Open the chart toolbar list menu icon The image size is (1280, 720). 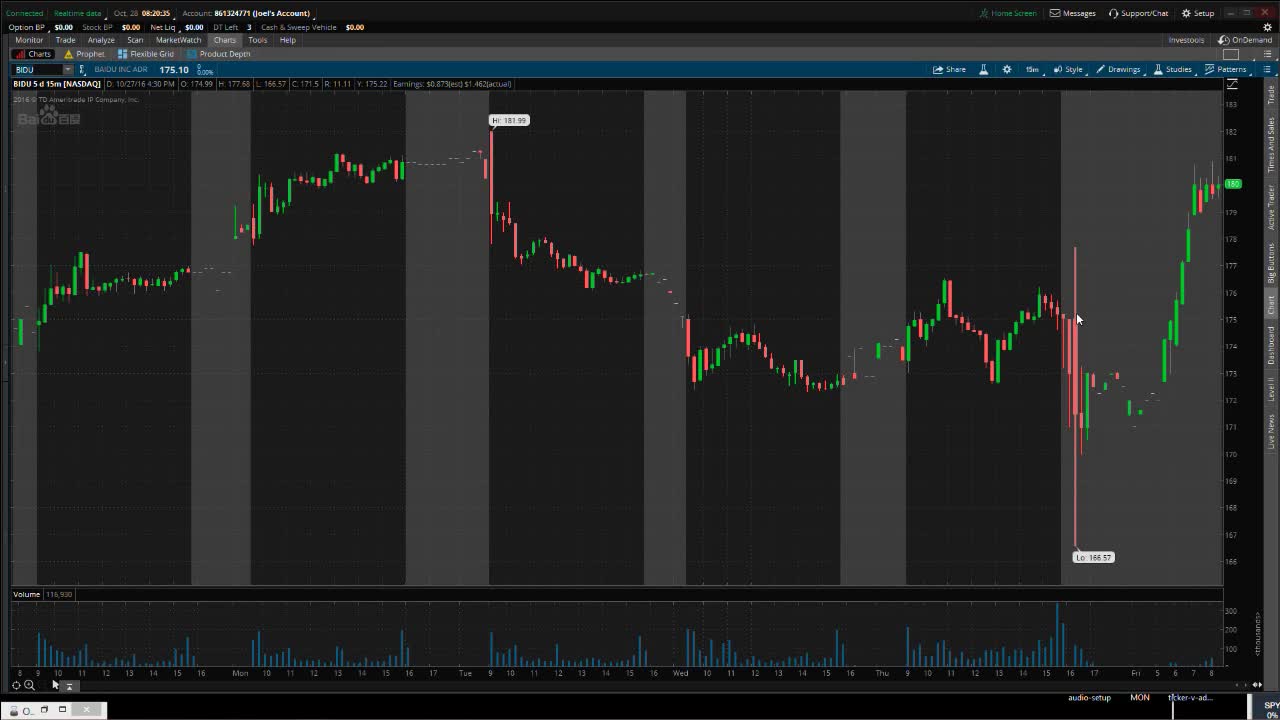point(1267,70)
